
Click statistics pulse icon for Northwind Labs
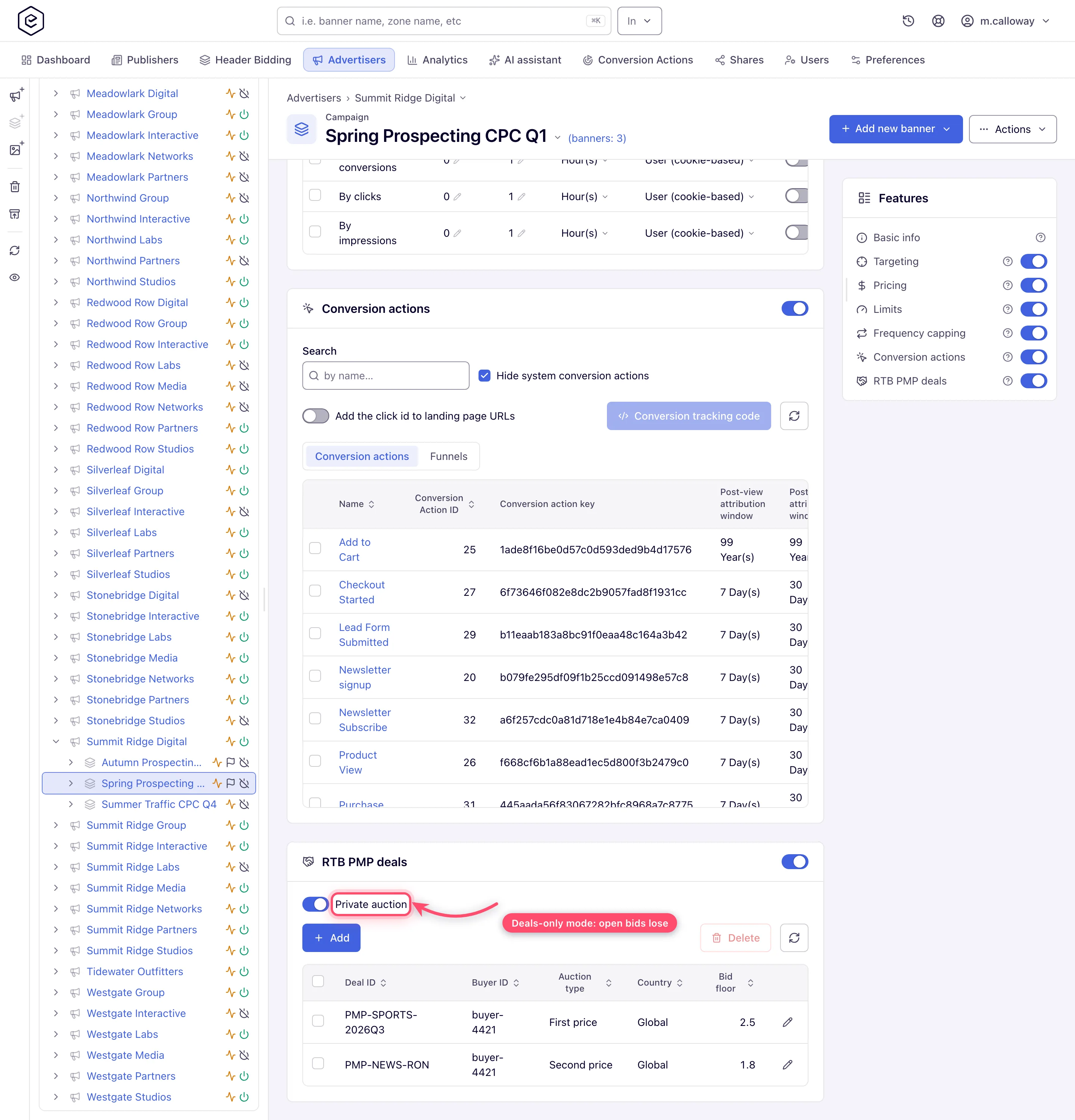pyautogui.click(x=230, y=240)
